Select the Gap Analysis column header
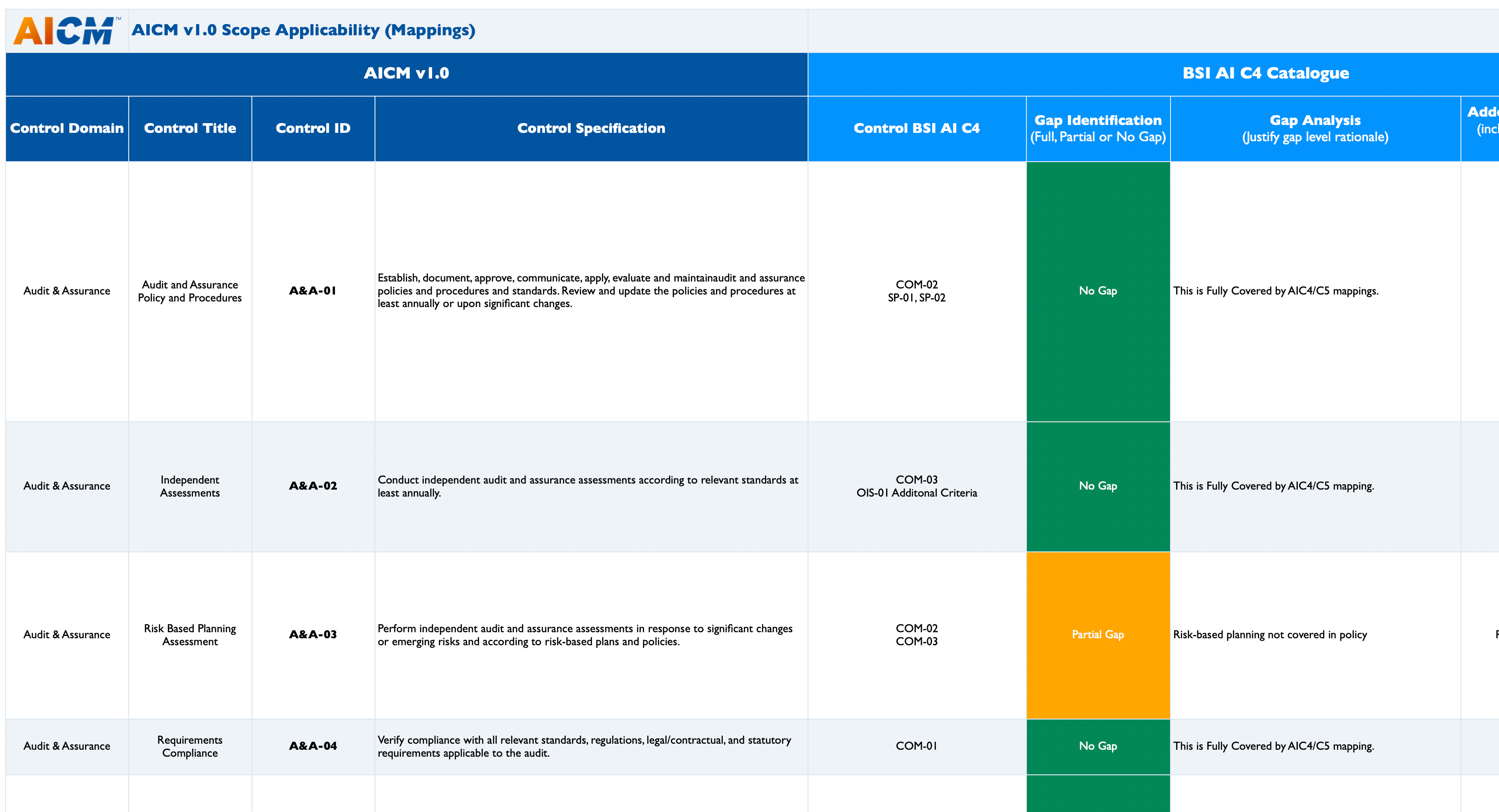This screenshot has height=812, width=1499. (x=1315, y=129)
